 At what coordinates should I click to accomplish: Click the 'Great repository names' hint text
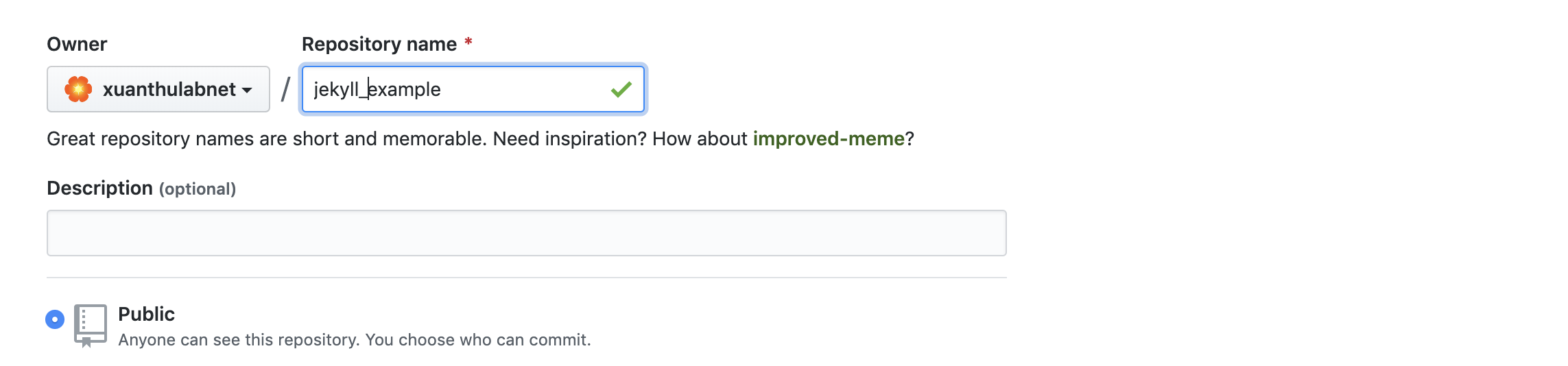pyautogui.click(x=480, y=138)
